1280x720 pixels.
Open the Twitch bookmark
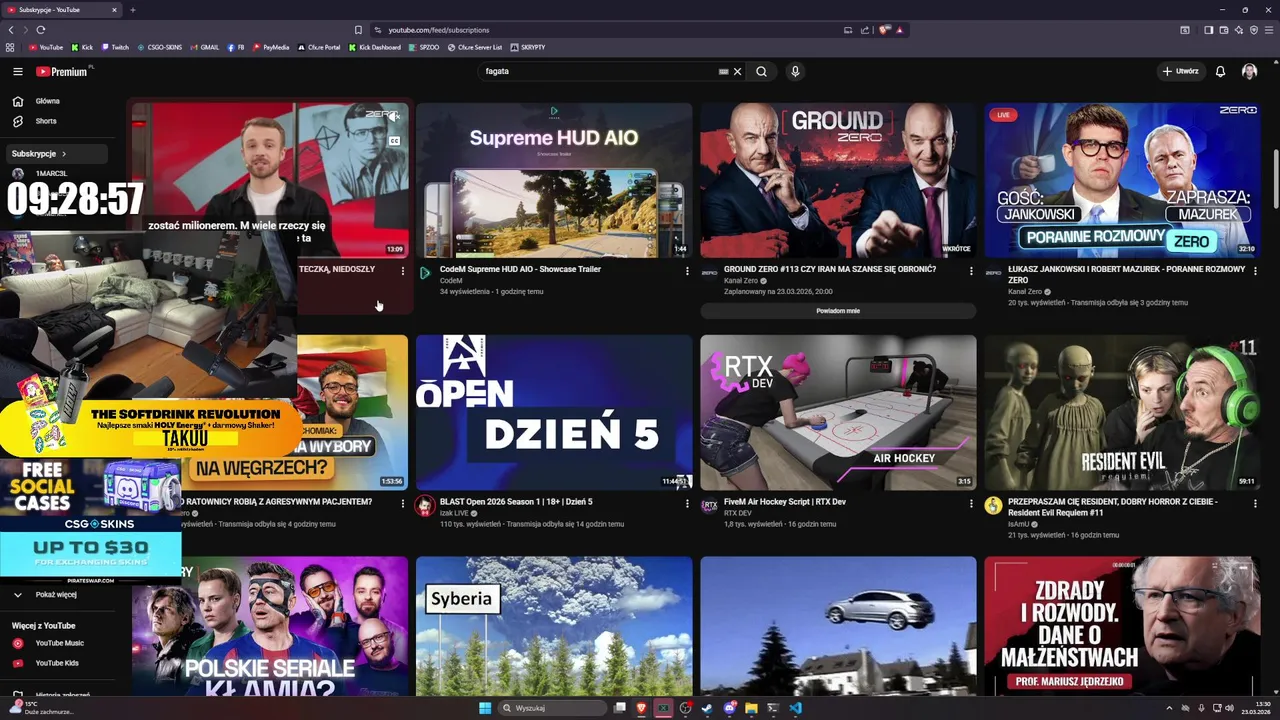(115, 47)
